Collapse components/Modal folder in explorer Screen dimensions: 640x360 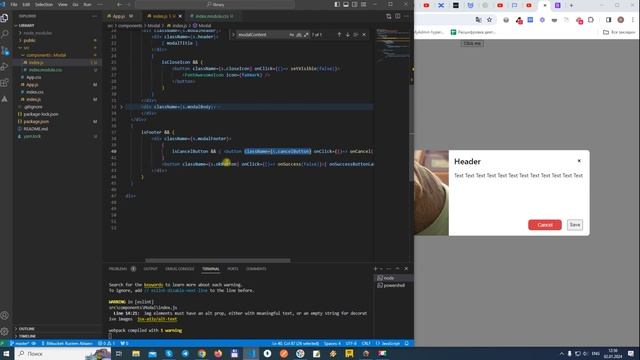23,55
